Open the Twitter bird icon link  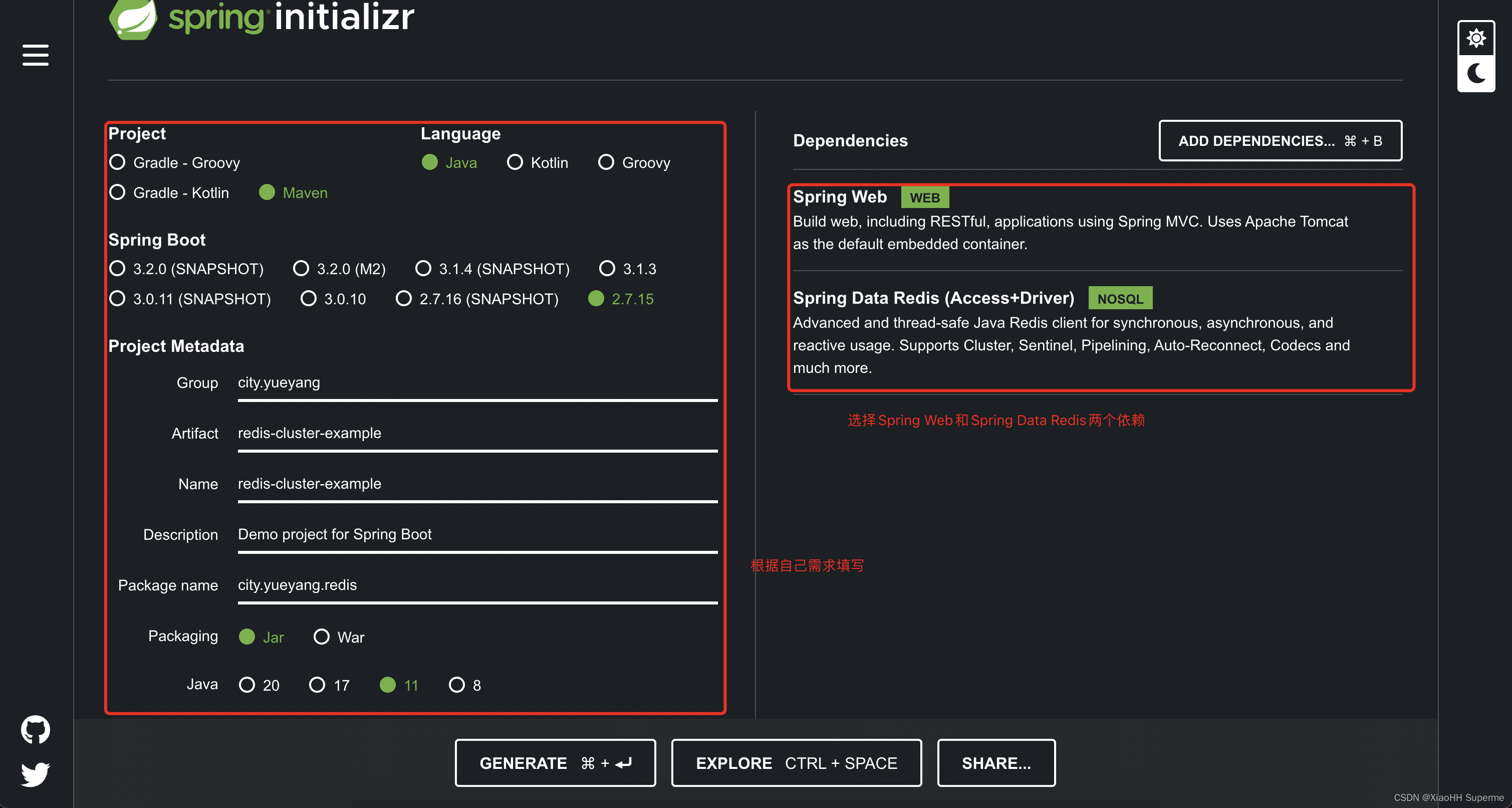point(35,774)
